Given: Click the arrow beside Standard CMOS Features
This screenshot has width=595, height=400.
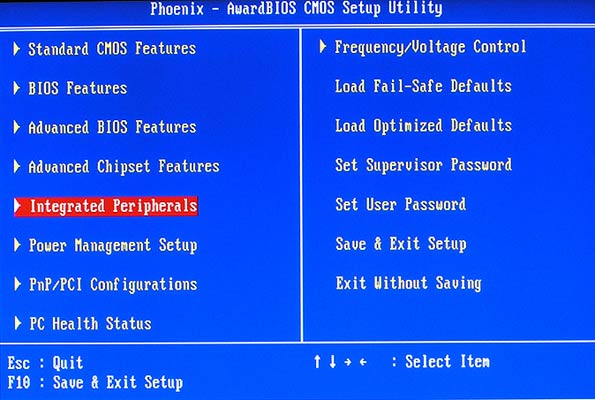Looking at the screenshot, I should point(17,49).
